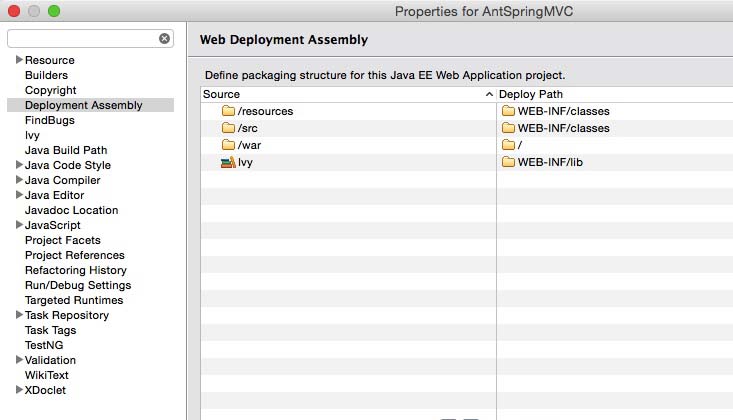Clear the filter text with the X icon
The height and width of the screenshot is (420, 733).
(x=164, y=38)
